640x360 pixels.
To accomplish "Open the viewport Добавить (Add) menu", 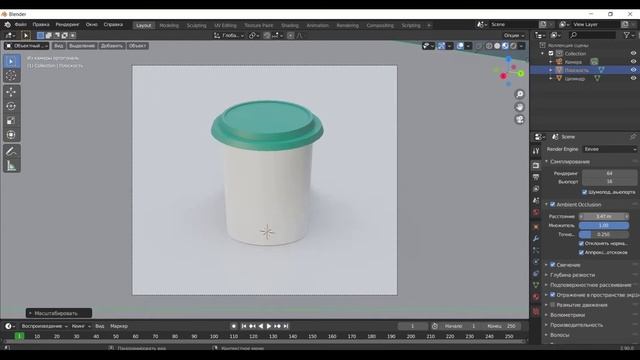I will click(112, 46).
